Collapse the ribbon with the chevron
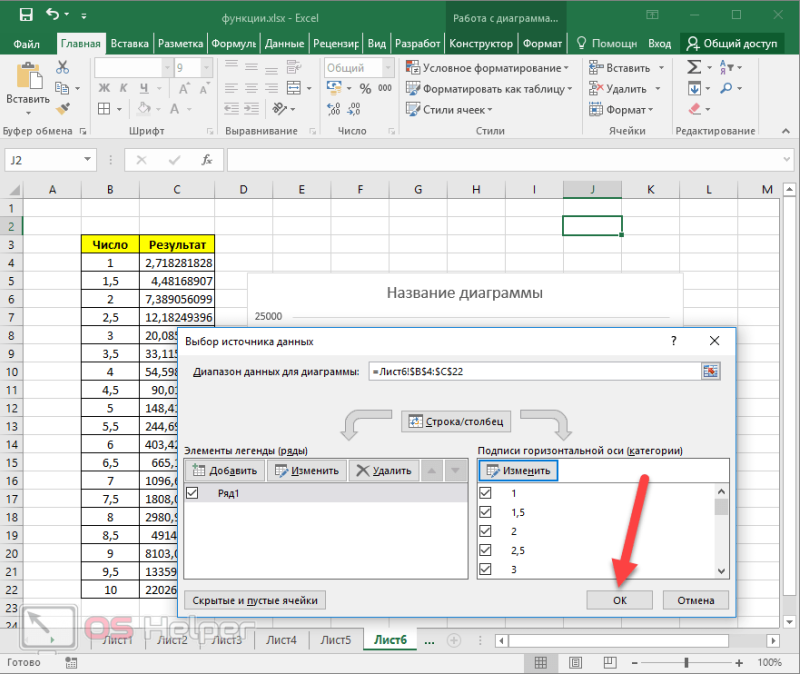 [786, 131]
